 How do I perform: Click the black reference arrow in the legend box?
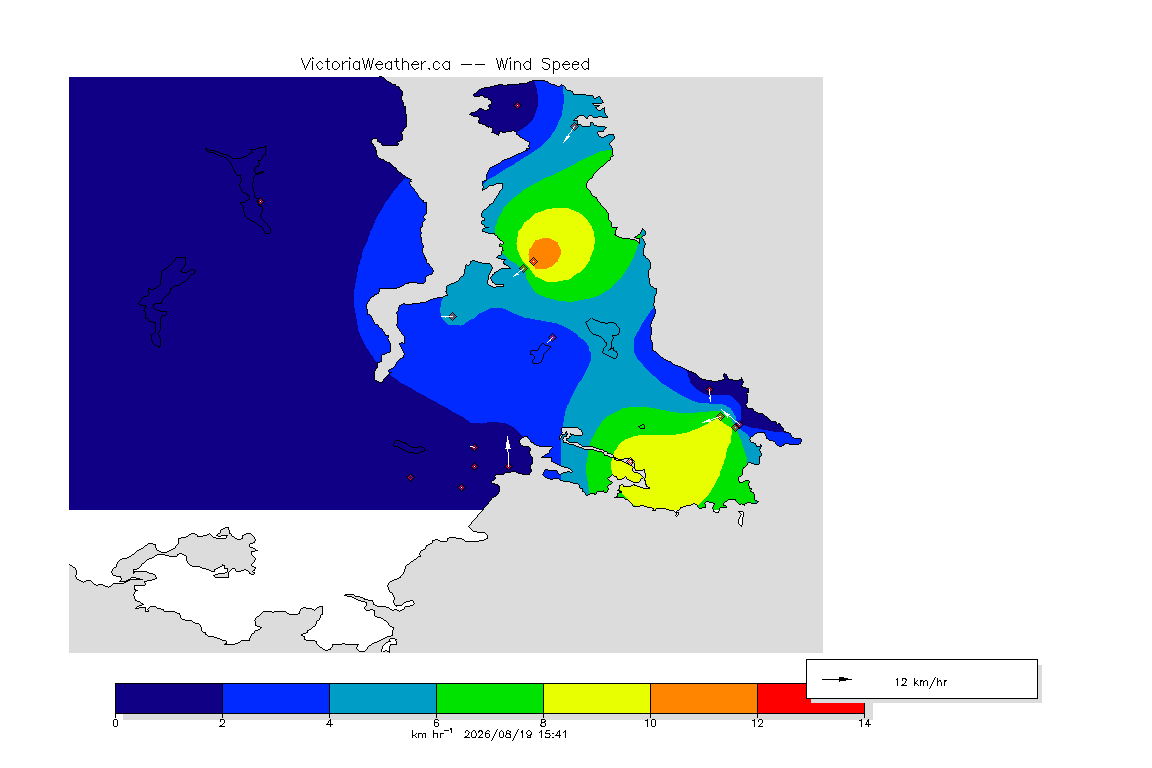pos(836,680)
